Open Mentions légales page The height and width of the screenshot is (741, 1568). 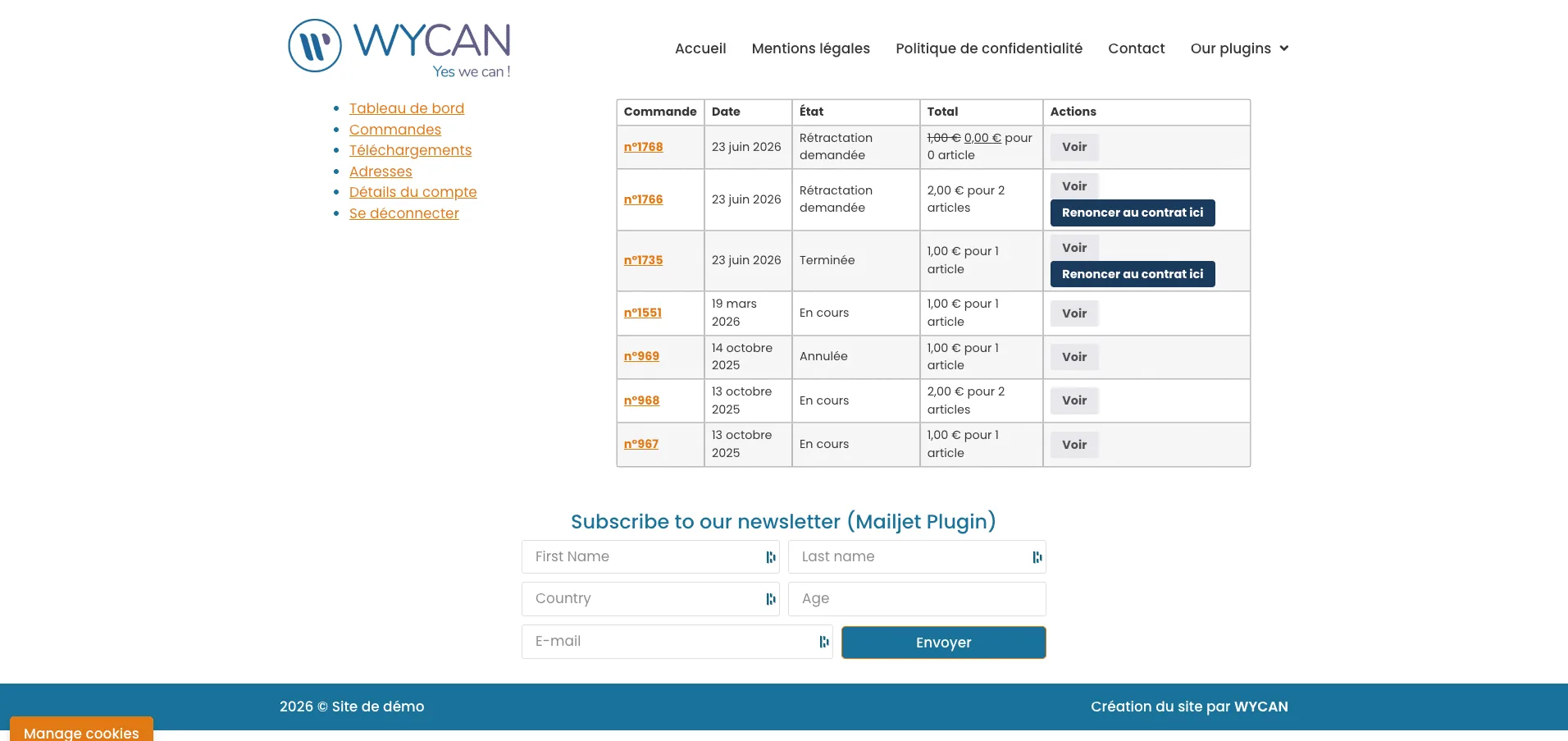point(810,48)
